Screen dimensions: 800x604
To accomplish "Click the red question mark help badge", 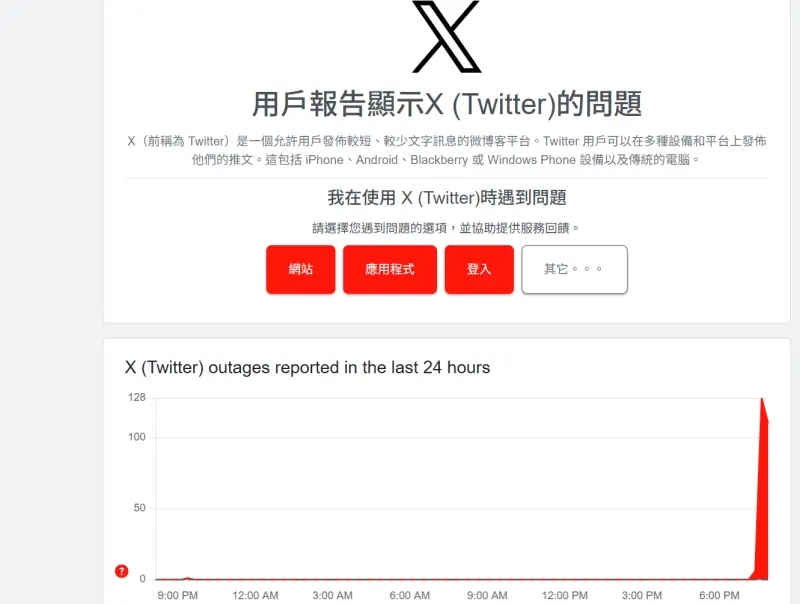I will 121,571.
